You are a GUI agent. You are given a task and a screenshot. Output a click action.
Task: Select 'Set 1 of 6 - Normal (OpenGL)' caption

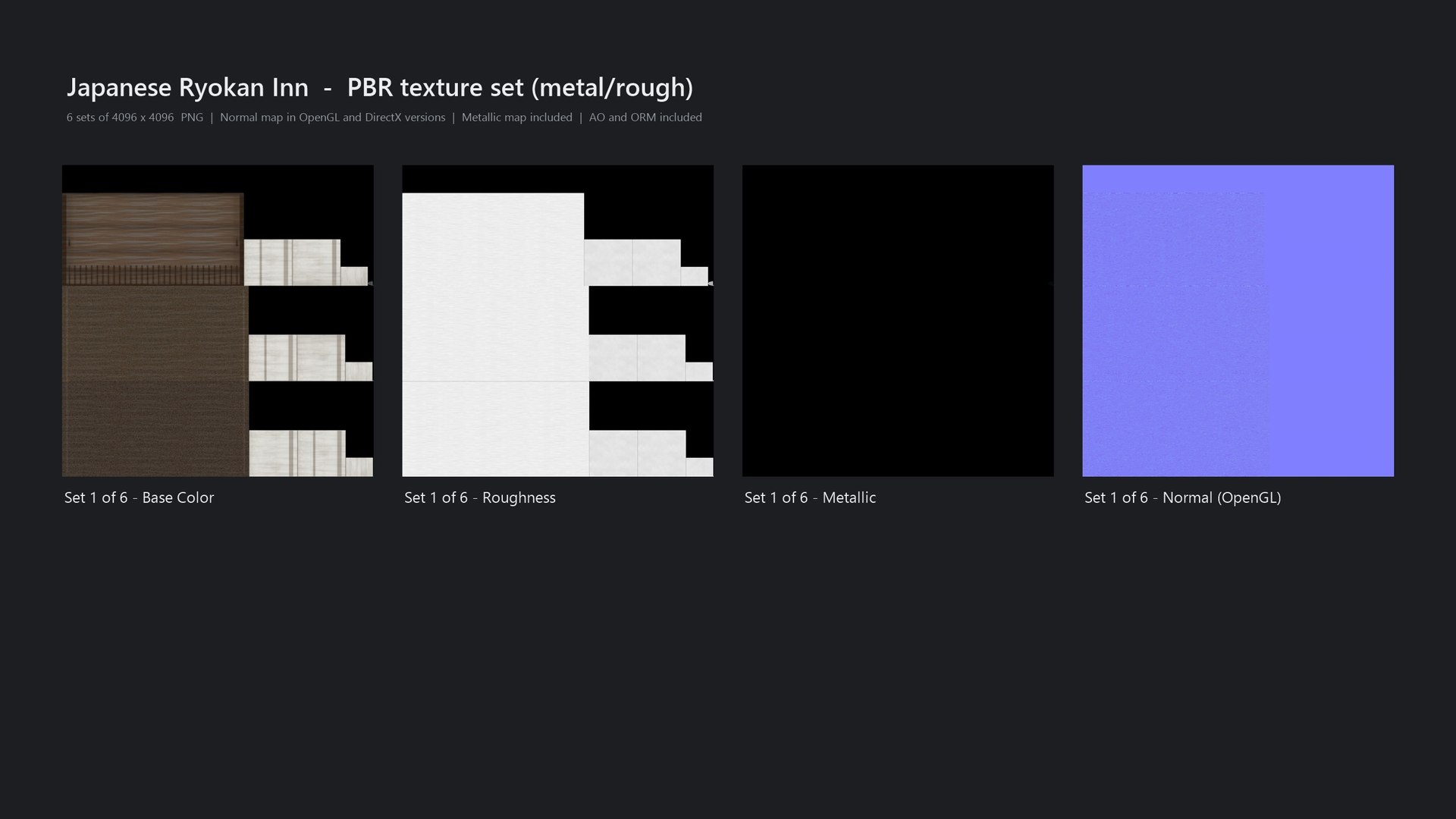(x=1183, y=498)
